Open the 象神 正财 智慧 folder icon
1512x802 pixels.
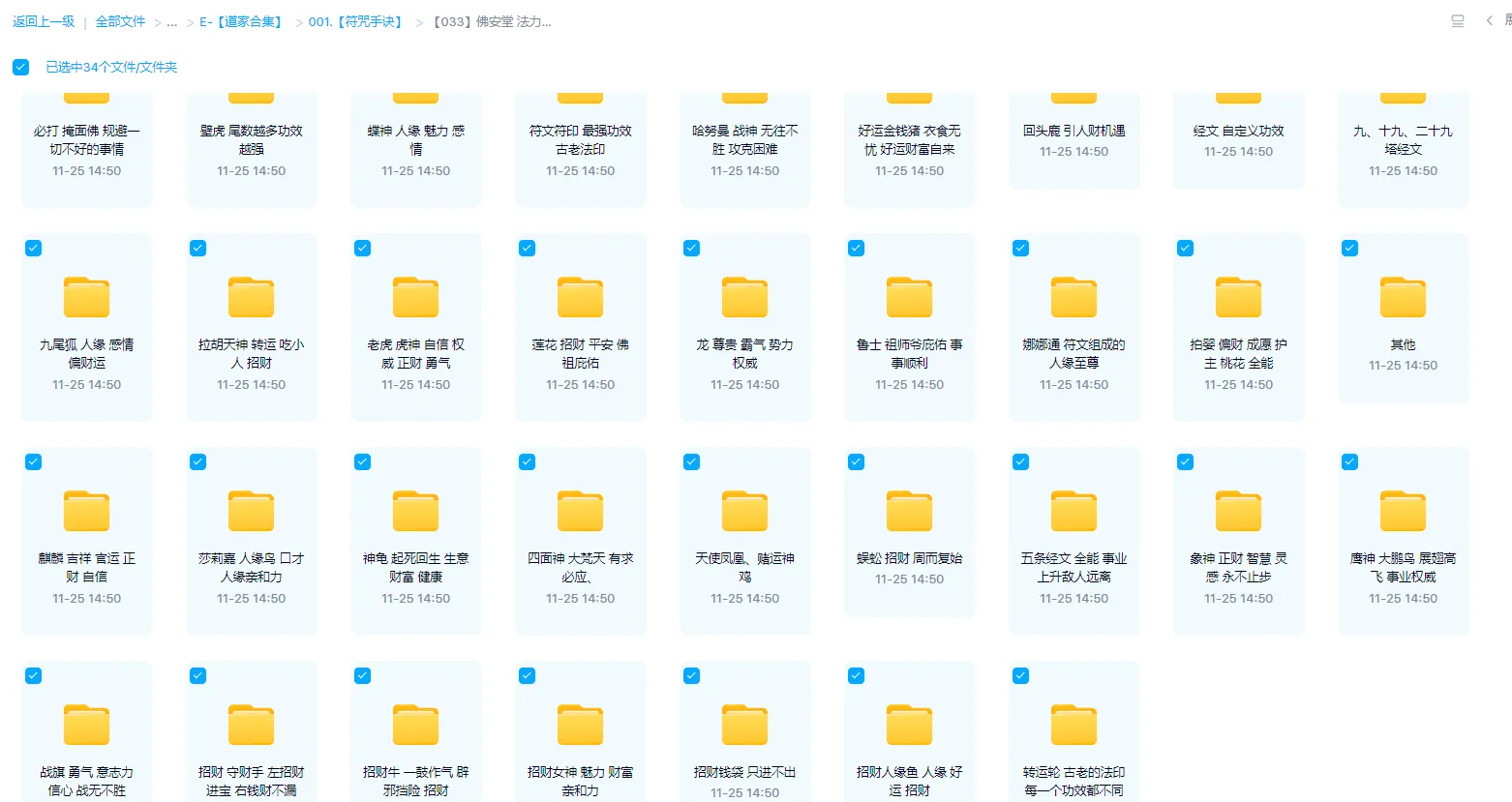[1239, 511]
